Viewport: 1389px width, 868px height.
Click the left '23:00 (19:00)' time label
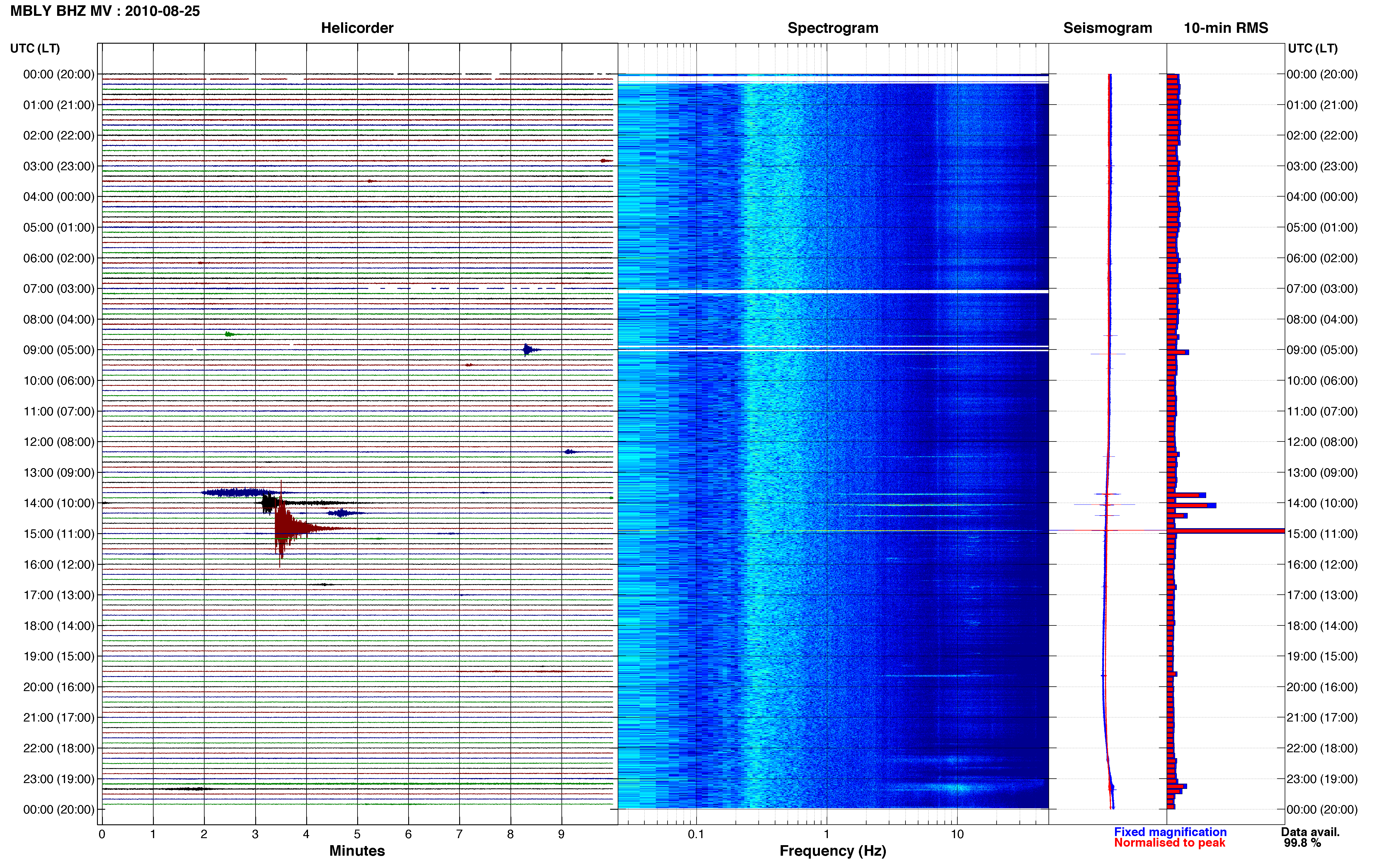pyautogui.click(x=59, y=779)
